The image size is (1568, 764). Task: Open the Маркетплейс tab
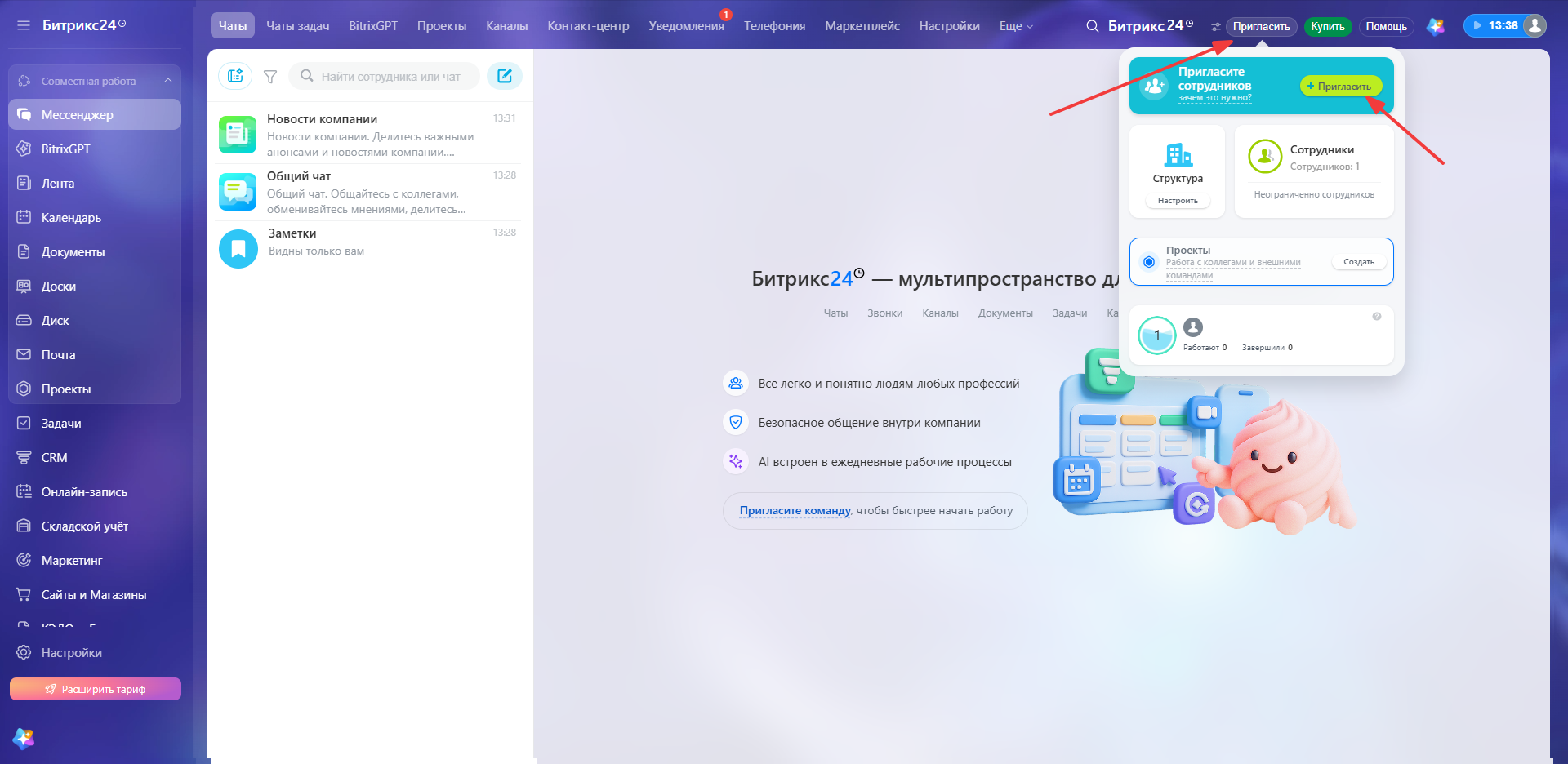point(862,26)
